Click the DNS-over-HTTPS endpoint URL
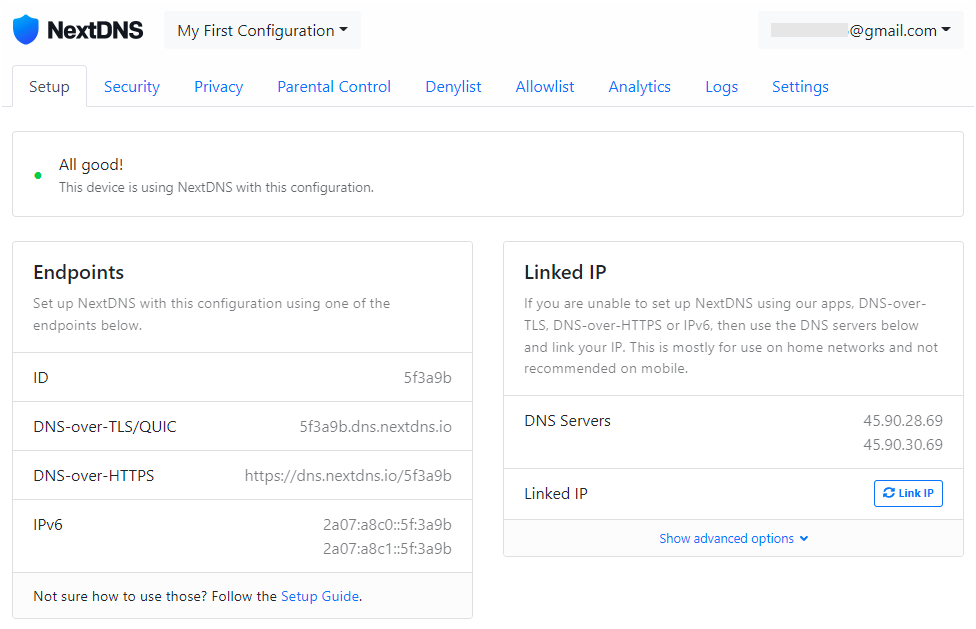 pyautogui.click(x=348, y=476)
